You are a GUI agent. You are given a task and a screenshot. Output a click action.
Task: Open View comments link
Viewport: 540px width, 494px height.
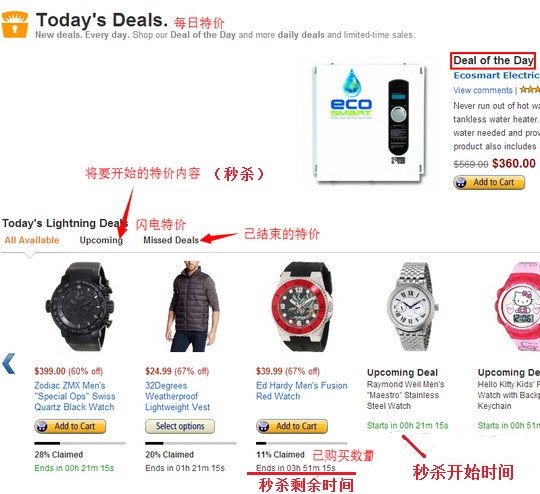[x=482, y=90]
